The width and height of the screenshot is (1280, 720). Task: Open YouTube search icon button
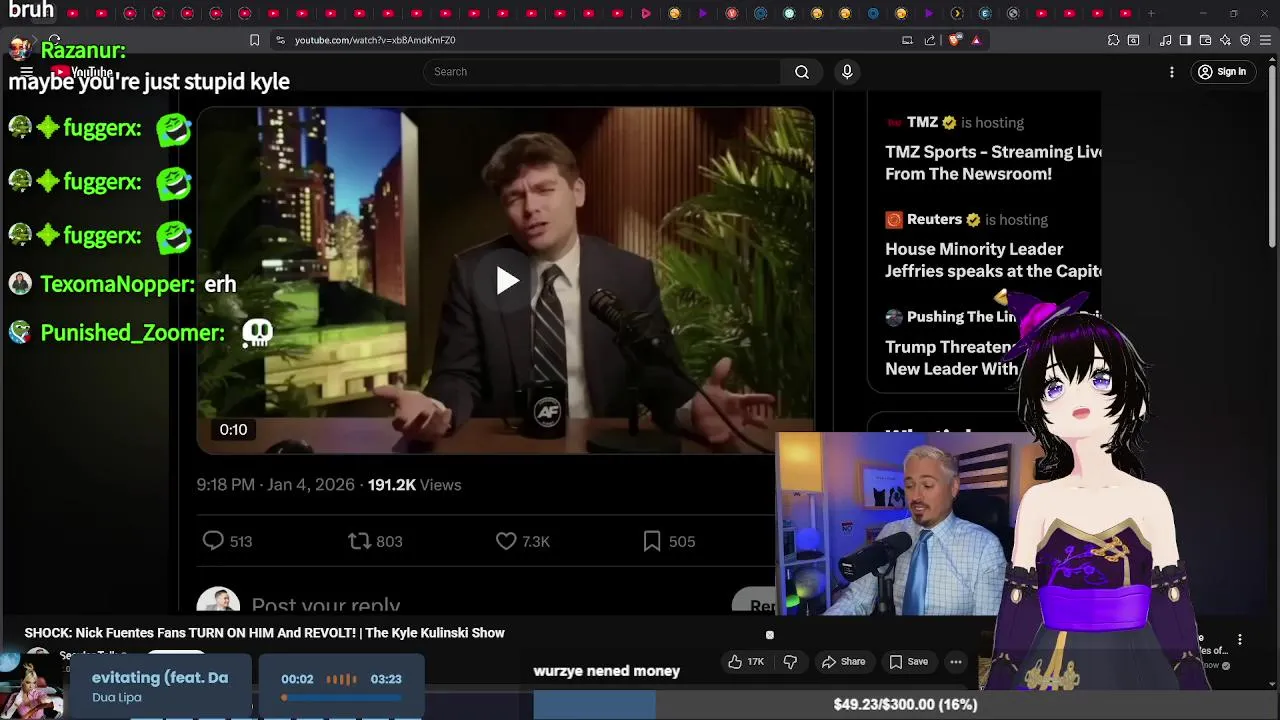coord(802,72)
